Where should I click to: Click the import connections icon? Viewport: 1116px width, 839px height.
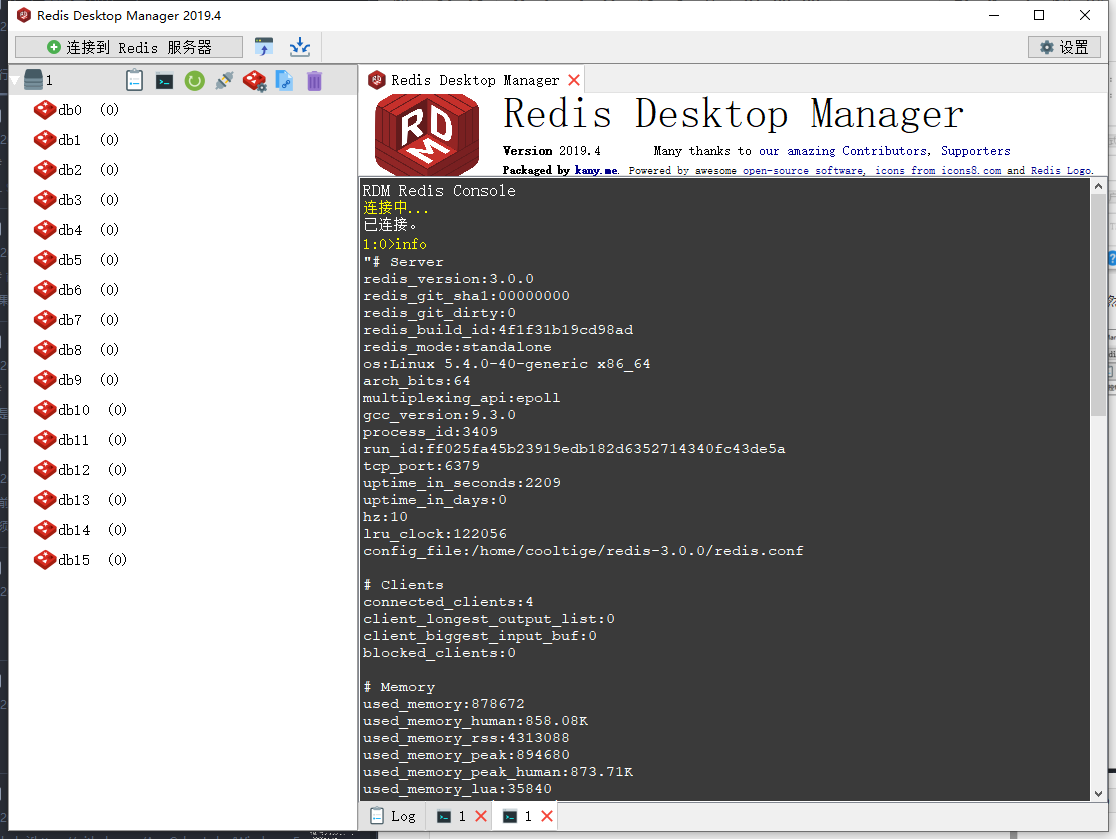pos(264,47)
